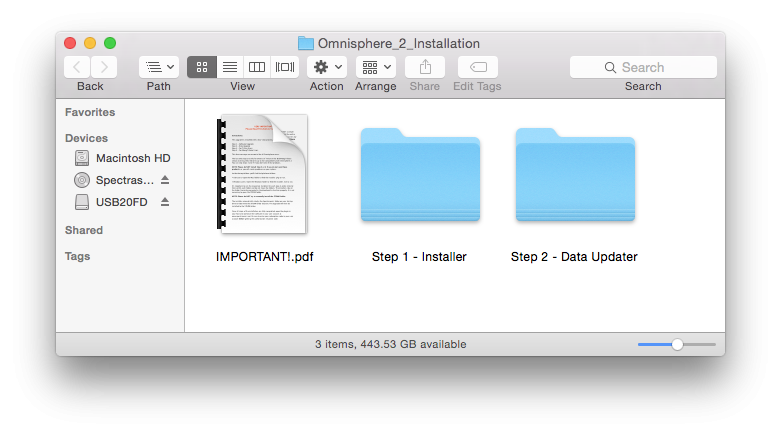Switch to Cover Flow view
The image size is (781, 436).
click(285, 67)
